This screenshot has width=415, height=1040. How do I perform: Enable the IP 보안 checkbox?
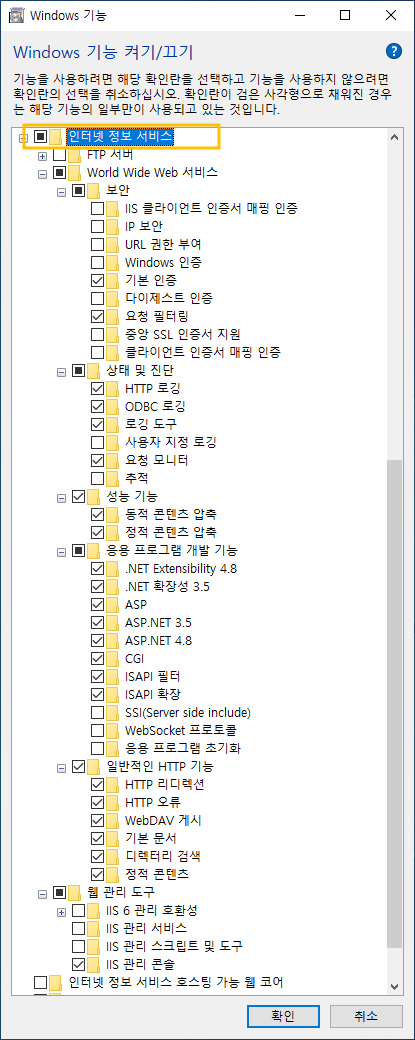click(97, 227)
